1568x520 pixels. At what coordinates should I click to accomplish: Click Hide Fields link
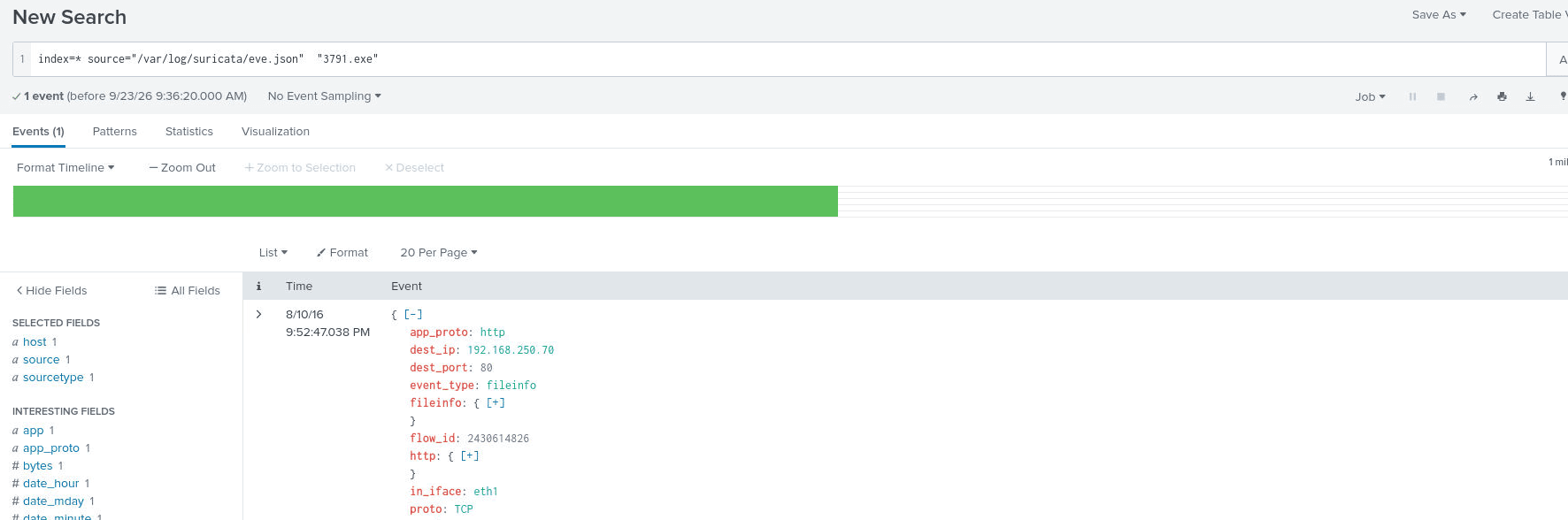point(51,290)
